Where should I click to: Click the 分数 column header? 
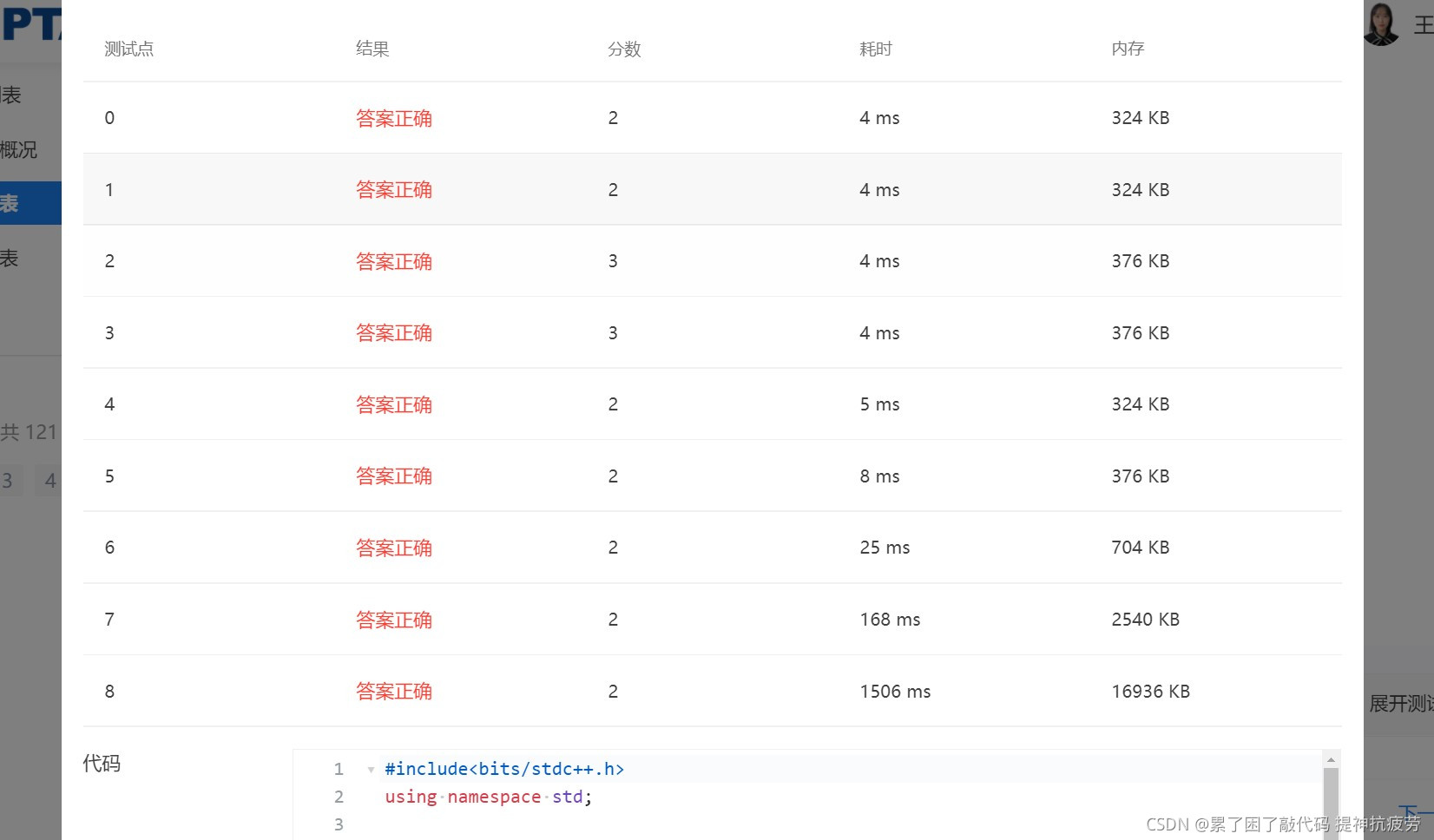point(624,49)
